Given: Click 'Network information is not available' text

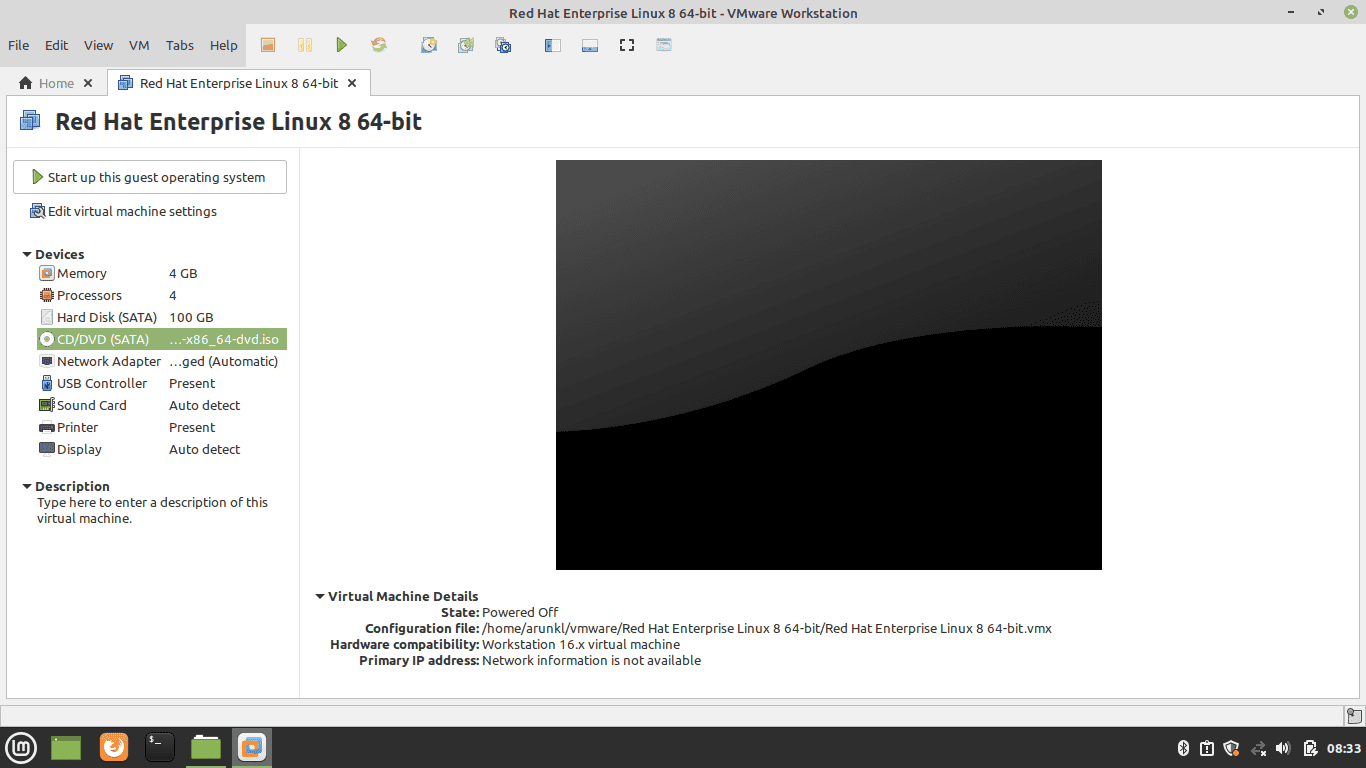Looking at the screenshot, I should 592,660.
